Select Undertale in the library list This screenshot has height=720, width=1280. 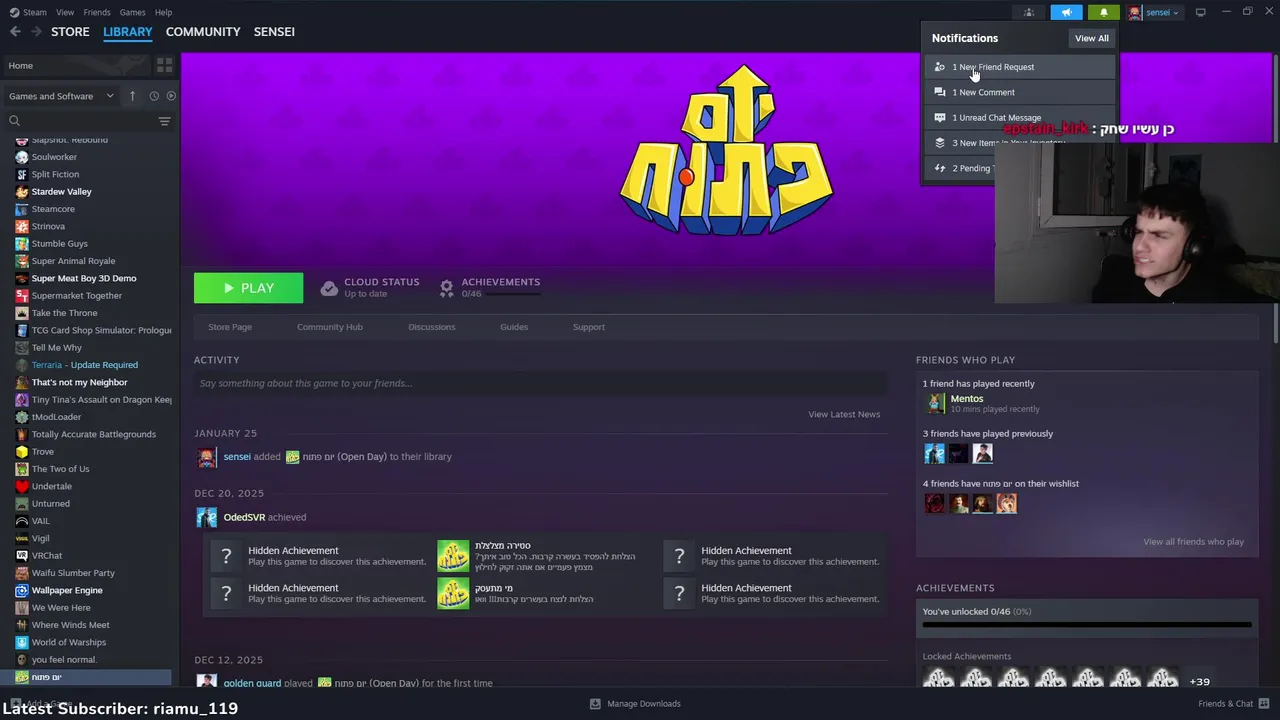pyautogui.click(x=52, y=486)
